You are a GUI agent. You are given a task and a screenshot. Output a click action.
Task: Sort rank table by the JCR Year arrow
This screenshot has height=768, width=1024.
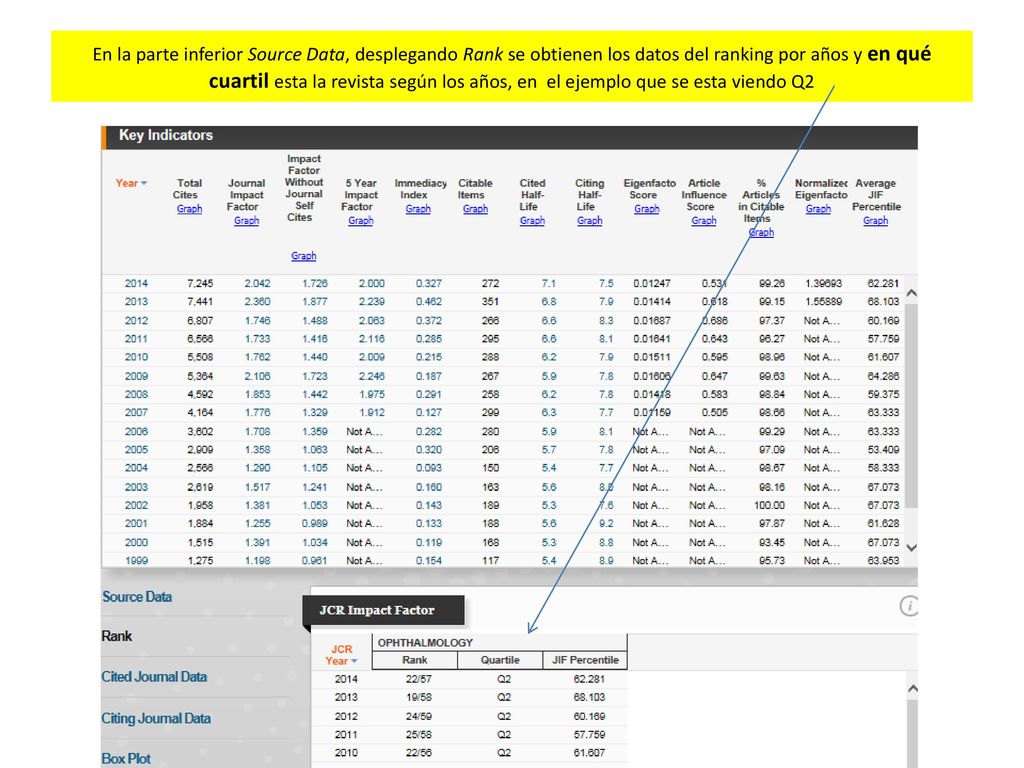tap(355, 661)
